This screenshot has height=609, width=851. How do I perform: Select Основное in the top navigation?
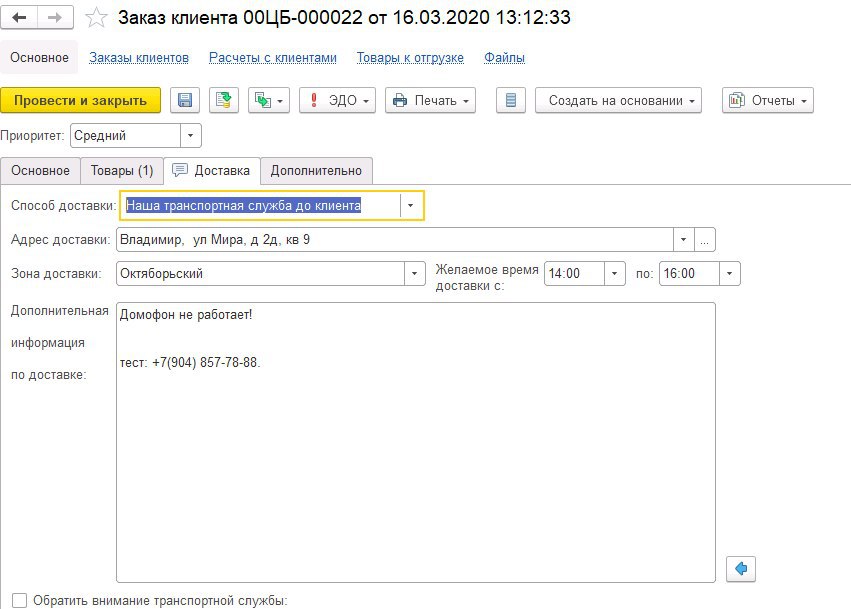coord(39,58)
